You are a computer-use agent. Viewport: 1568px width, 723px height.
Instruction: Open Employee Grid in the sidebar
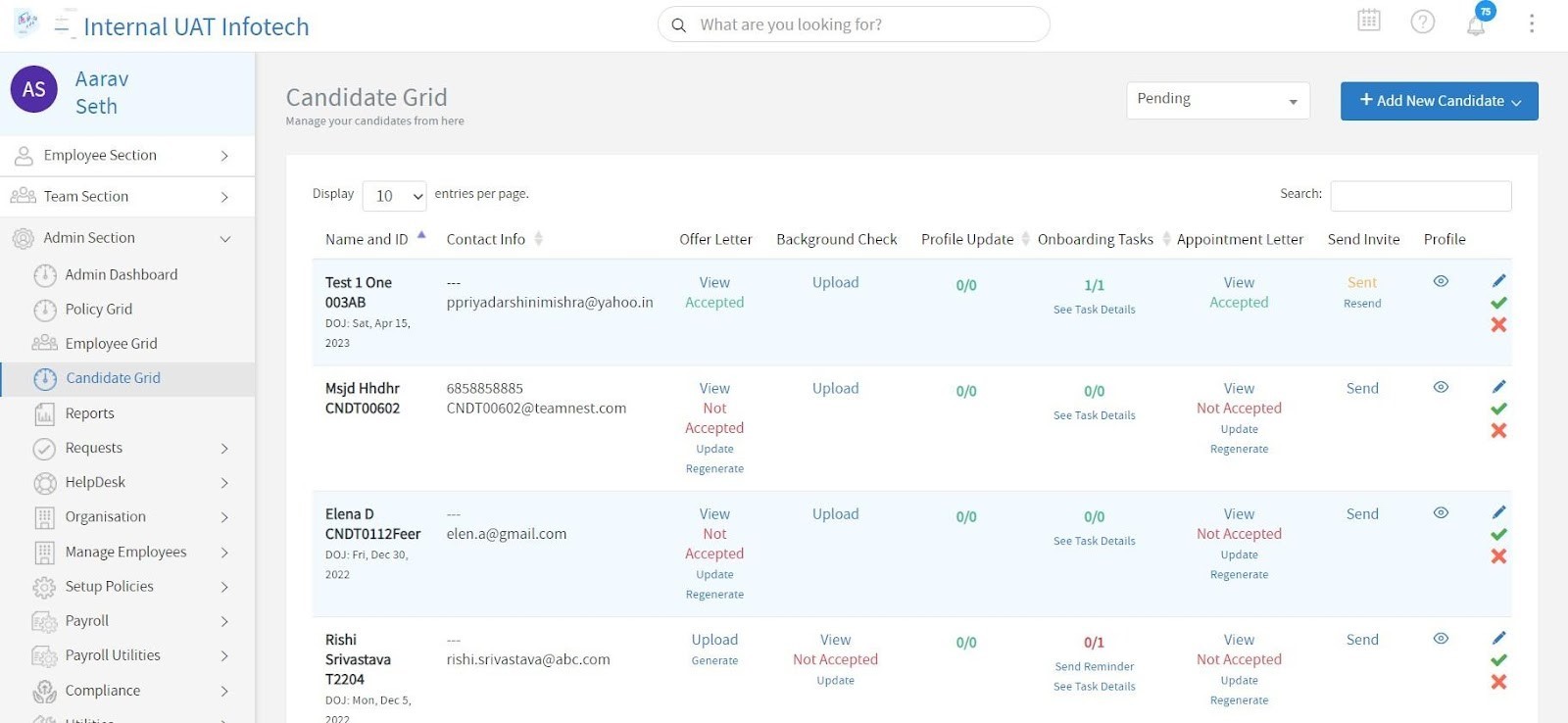pyautogui.click(x=111, y=344)
